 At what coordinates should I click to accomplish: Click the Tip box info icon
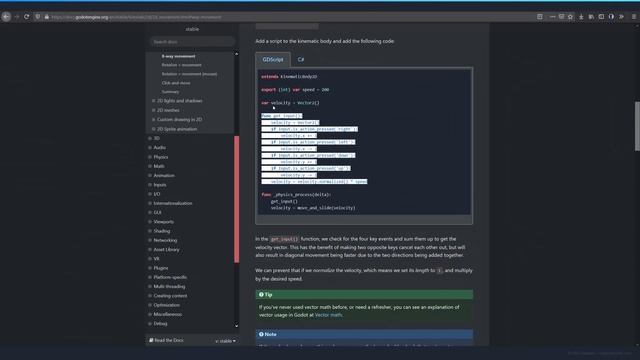(x=261, y=294)
